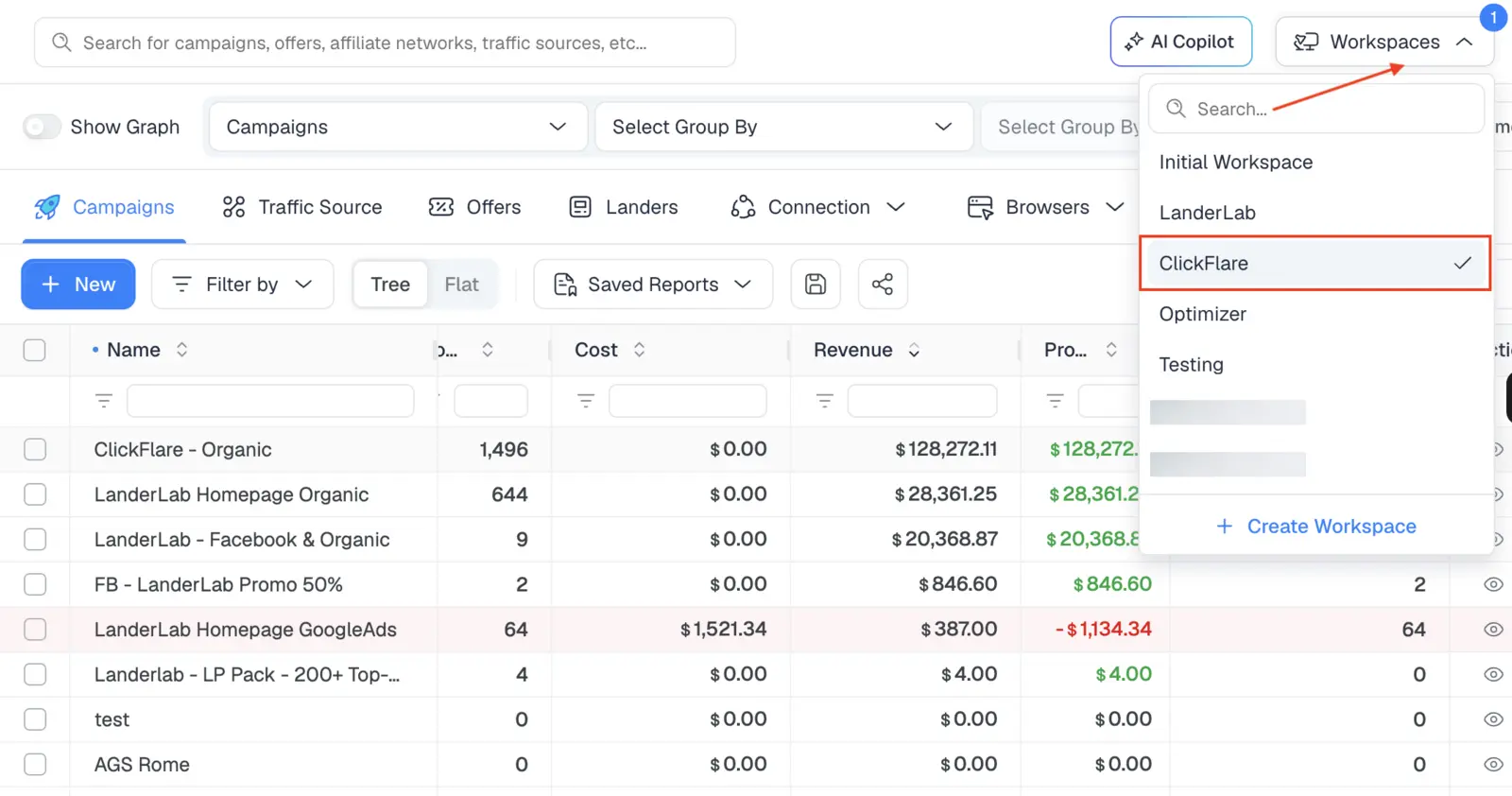Open AI Copilot
1512x796 pixels.
(1180, 42)
